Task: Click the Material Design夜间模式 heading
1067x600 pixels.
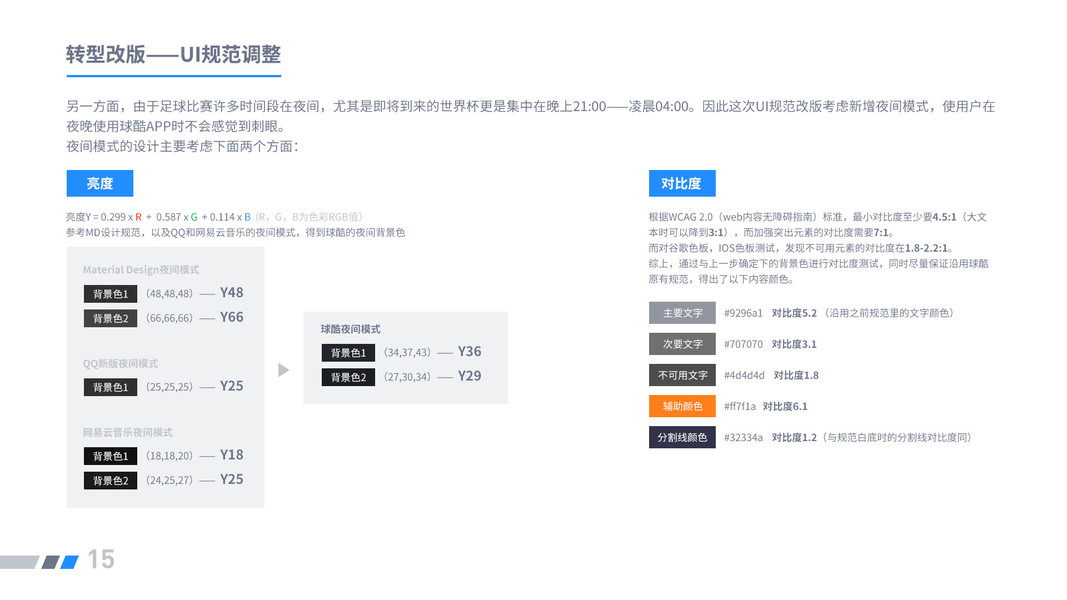Action: 141,270
